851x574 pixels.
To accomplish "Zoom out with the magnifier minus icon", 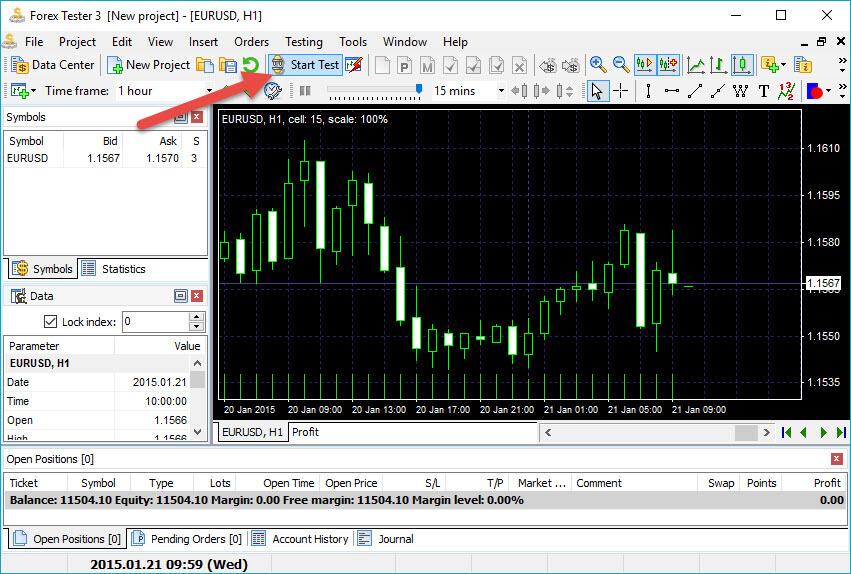I will pyautogui.click(x=621, y=65).
